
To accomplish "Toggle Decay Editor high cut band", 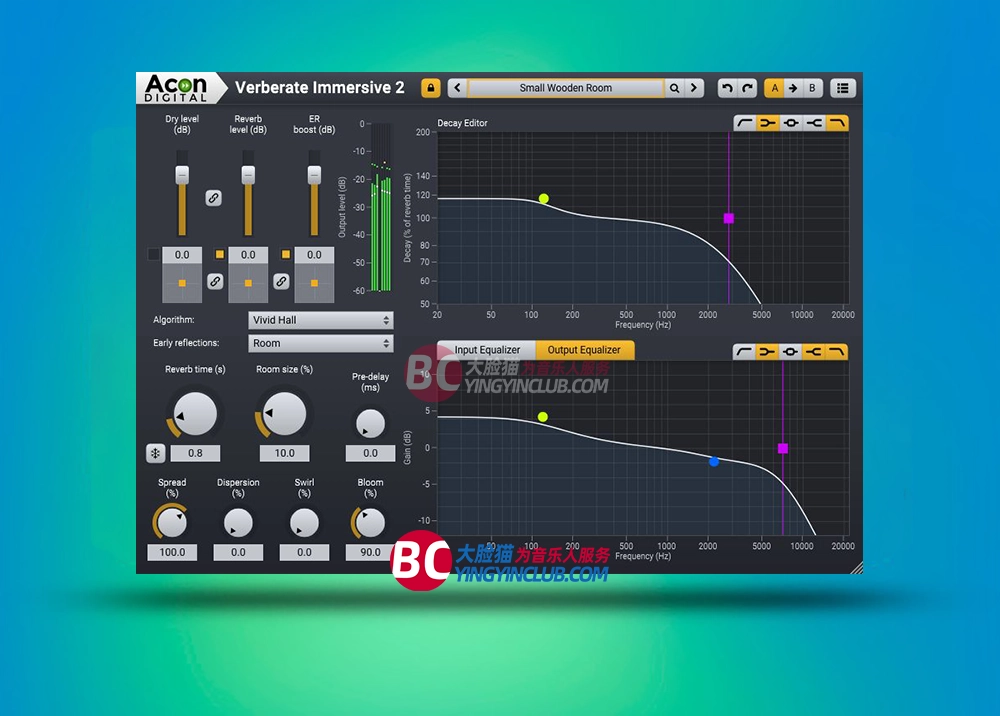I will pyautogui.click(x=837, y=122).
